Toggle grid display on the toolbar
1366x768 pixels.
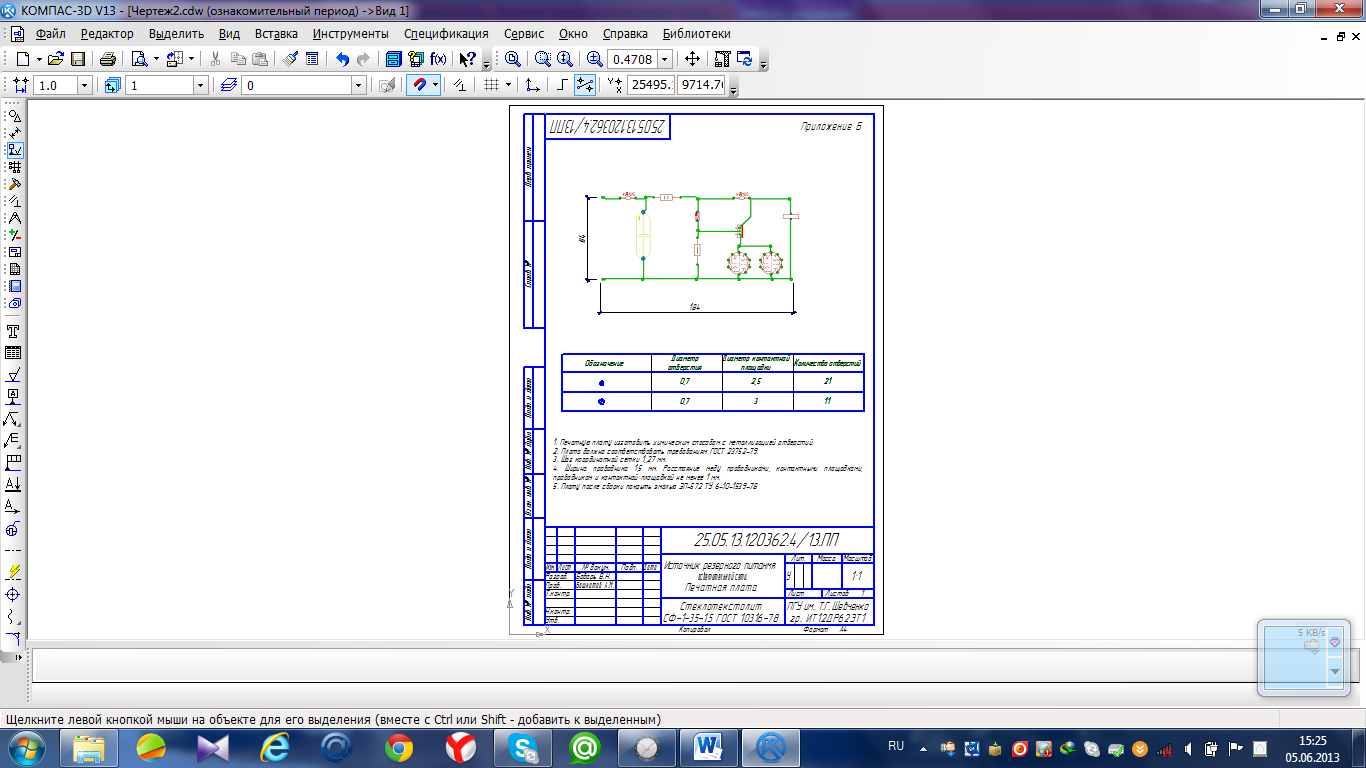491,85
